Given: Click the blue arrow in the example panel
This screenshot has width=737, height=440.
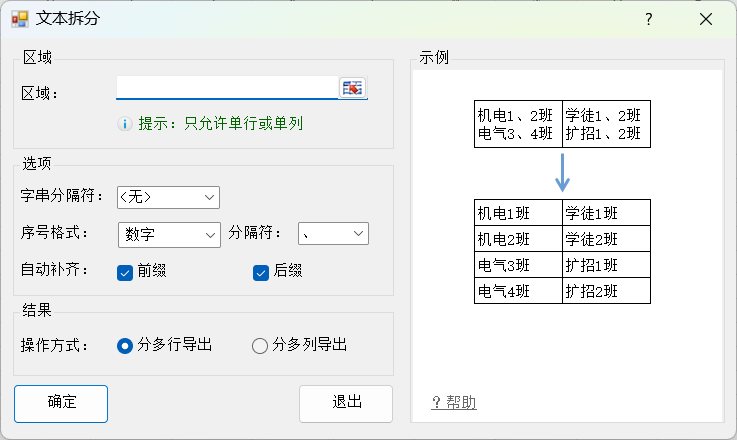Looking at the screenshot, I should pyautogui.click(x=562, y=173).
